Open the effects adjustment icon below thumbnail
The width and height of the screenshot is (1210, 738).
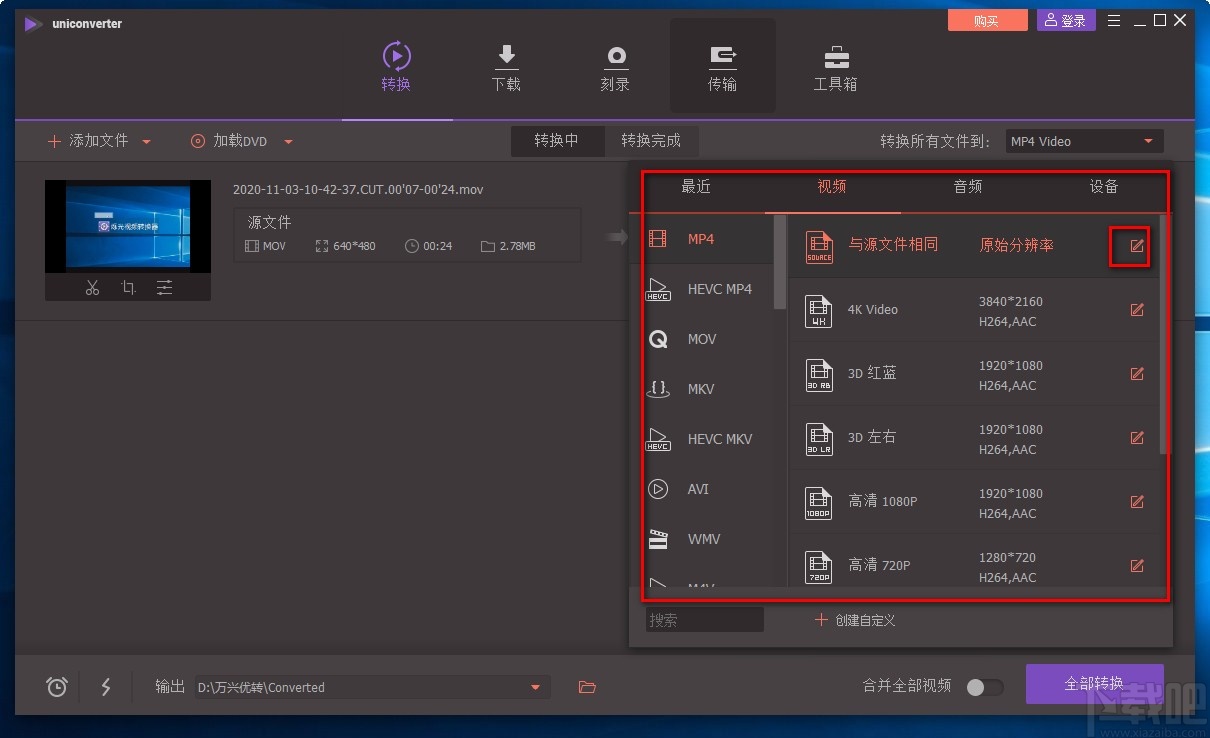pos(164,287)
